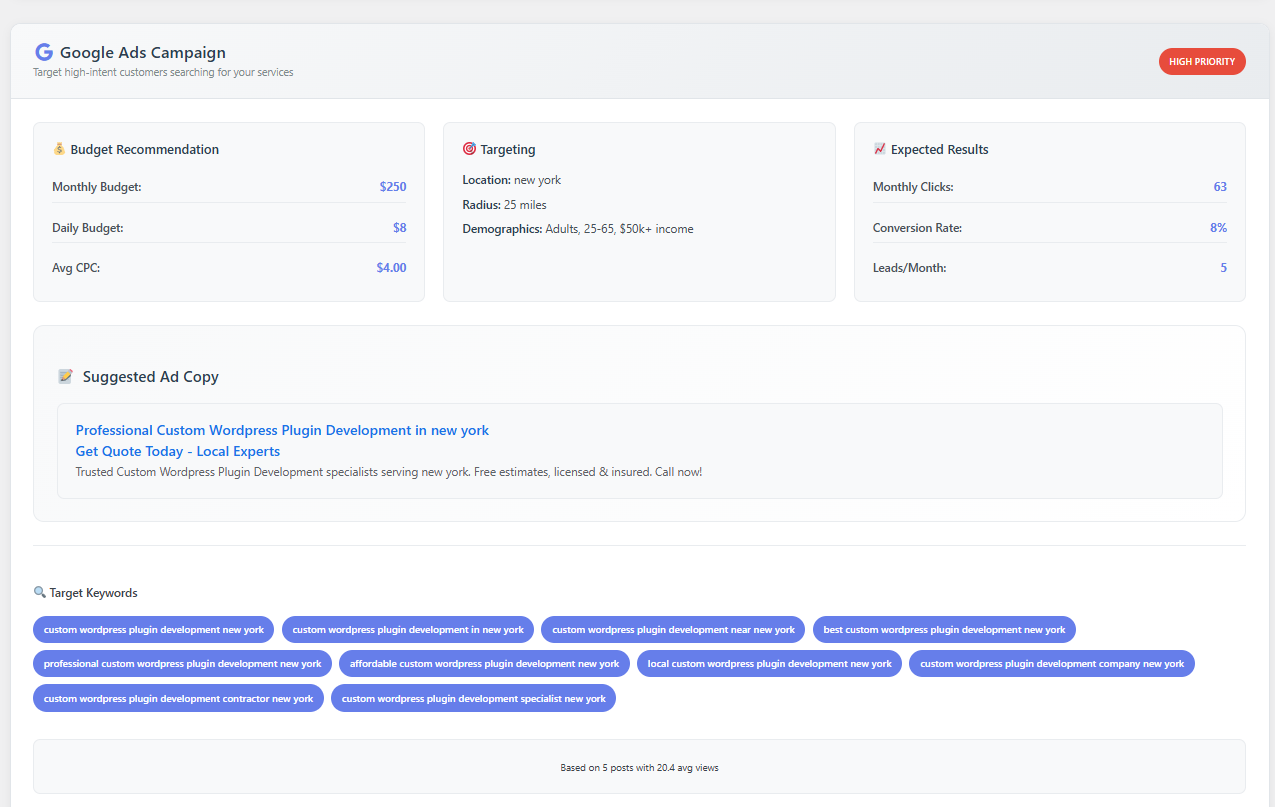Select keyword custom wordpress plugin development in new york
1275x807 pixels.
point(408,630)
